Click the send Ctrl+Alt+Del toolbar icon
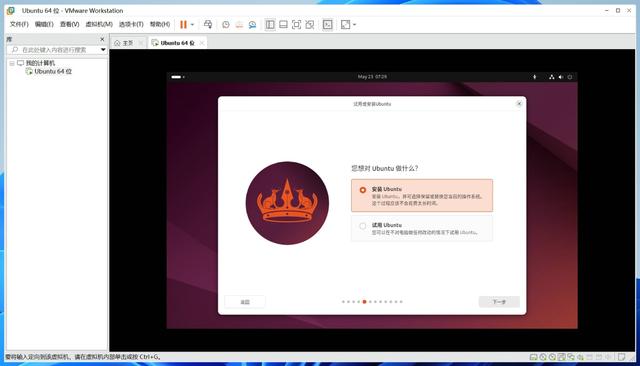640x366 pixels. (208, 24)
